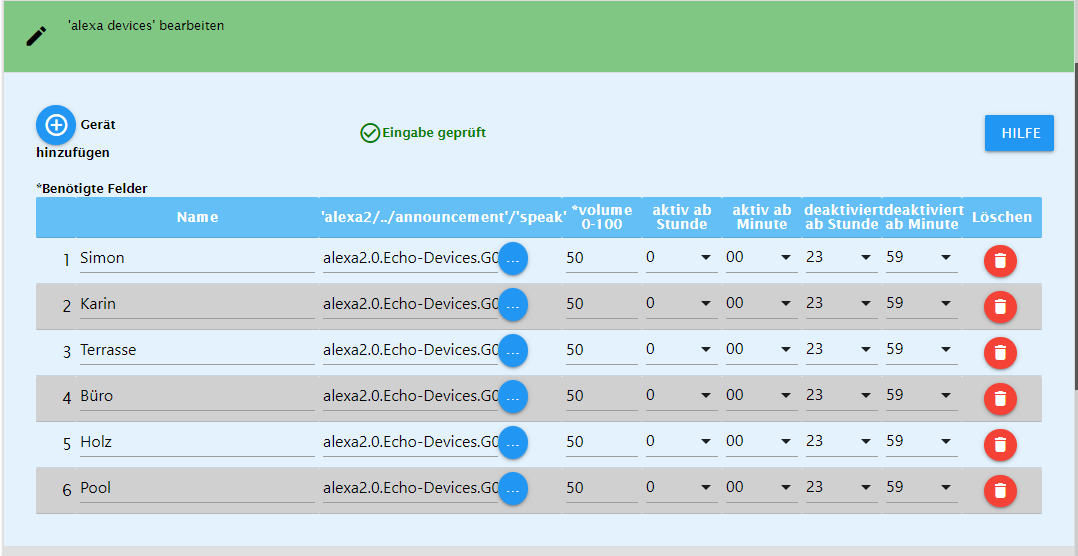Image resolution: width=1078 pixels, height=556 pixels.
Task: Open 'deaktiviert ab Stunde' dropdown for Büro
Action: (x=842, y=396)
